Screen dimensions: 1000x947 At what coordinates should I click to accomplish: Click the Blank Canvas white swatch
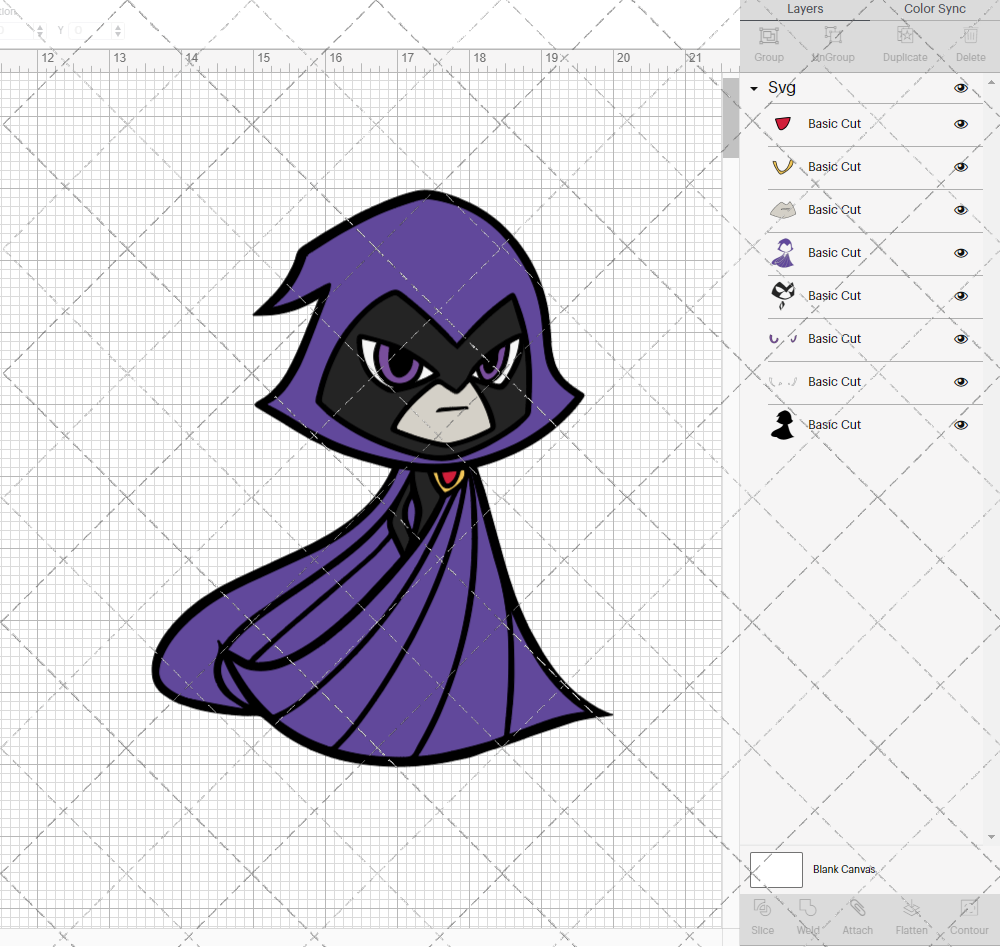pyautogui.click(x=776, y=870)
